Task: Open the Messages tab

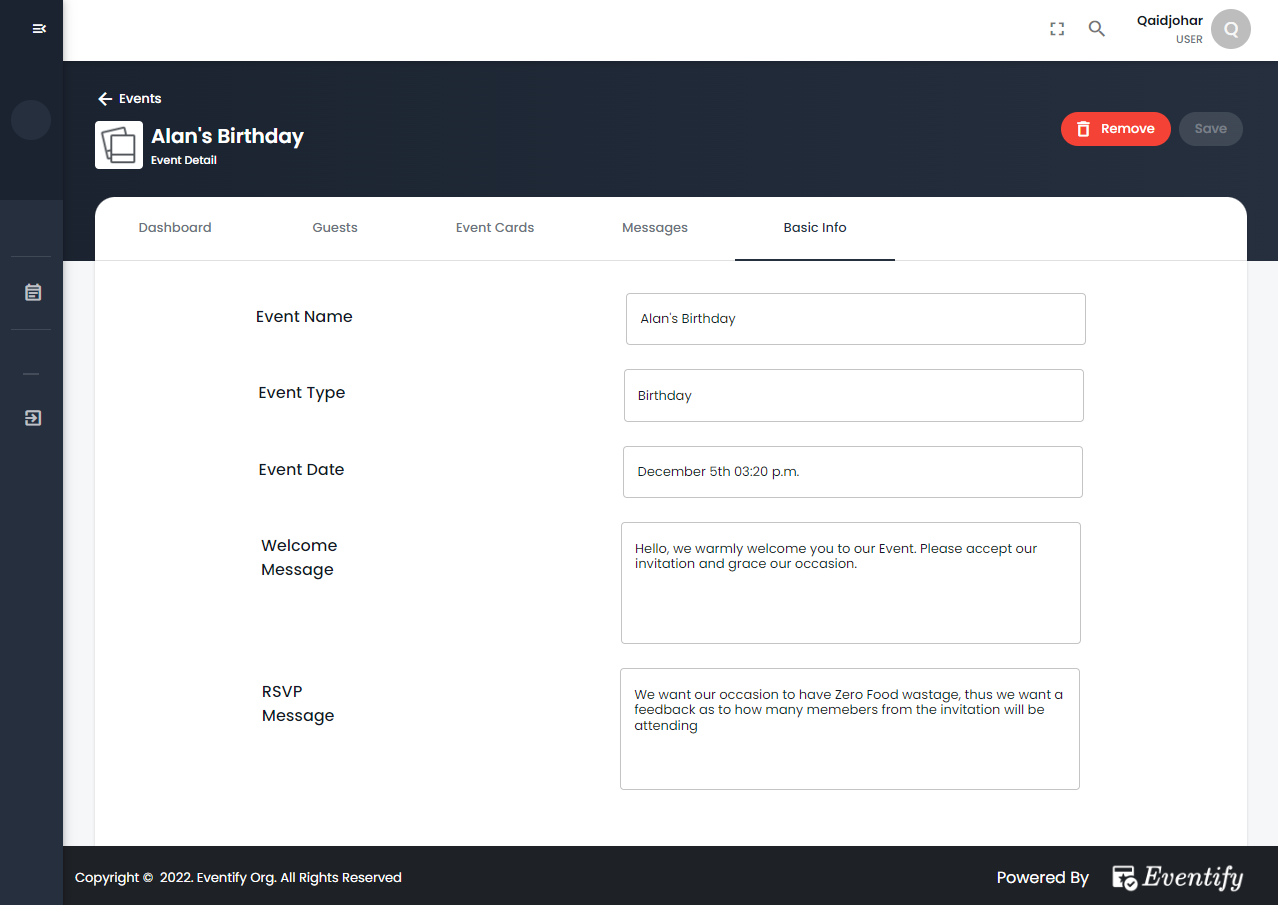Action: 655,227
